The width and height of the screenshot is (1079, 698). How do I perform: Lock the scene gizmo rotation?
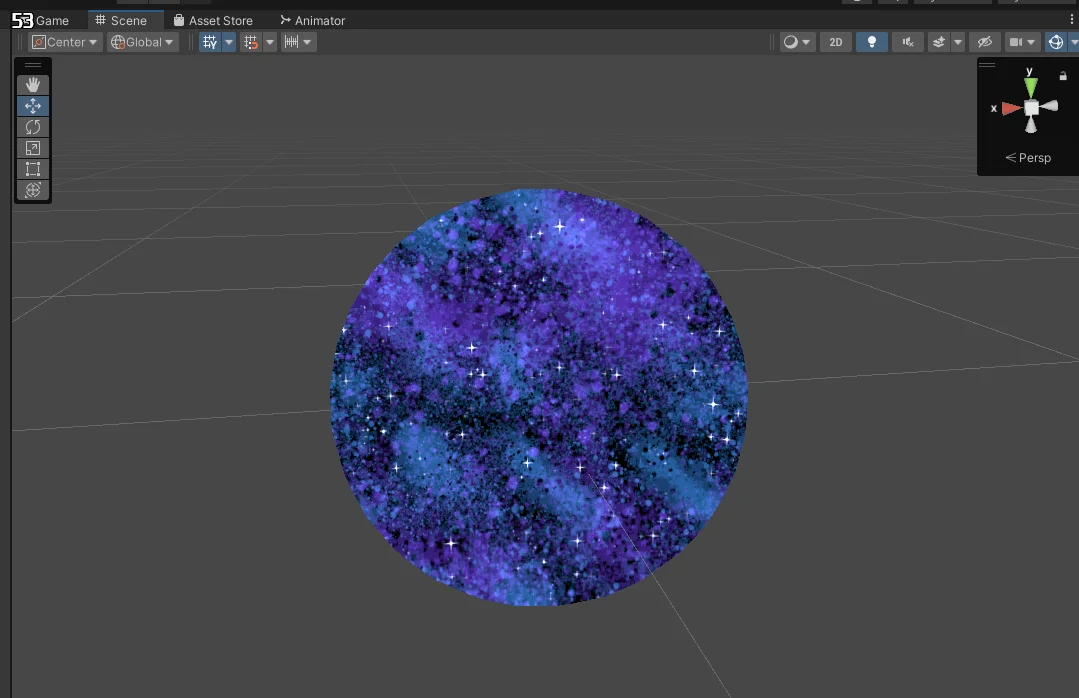[x=1062, y=75]
